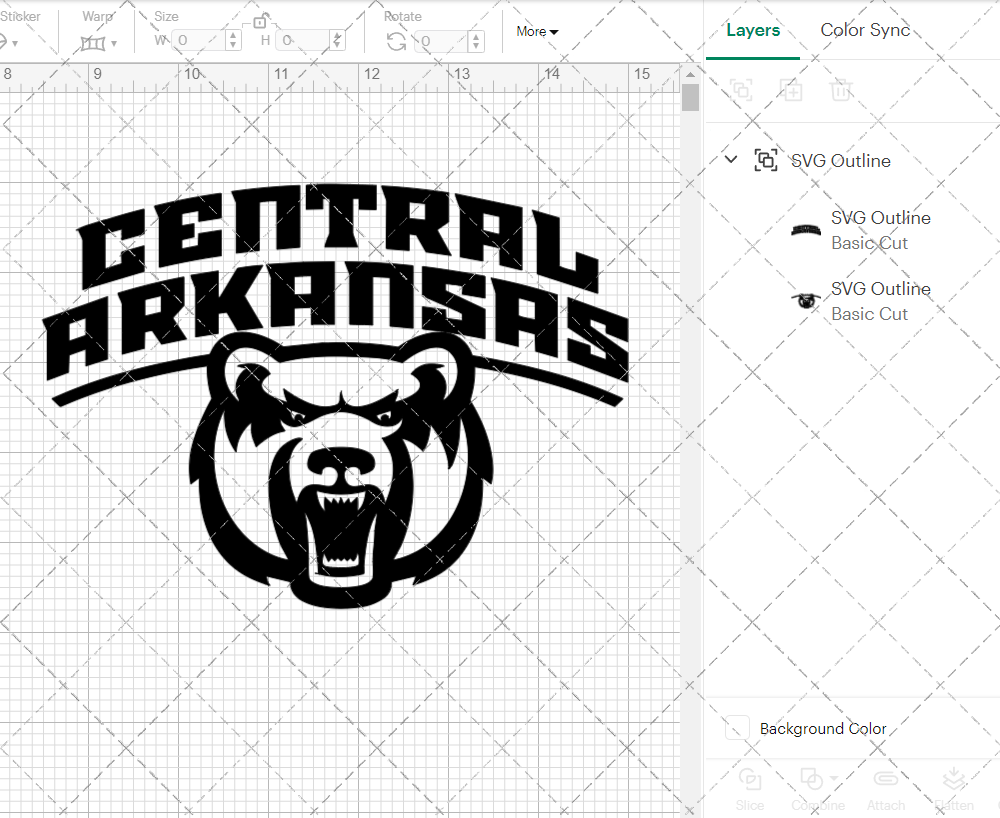Increase rotation using the stepper arrows
The image size is (1000, 818).
[x=475, y=37]
